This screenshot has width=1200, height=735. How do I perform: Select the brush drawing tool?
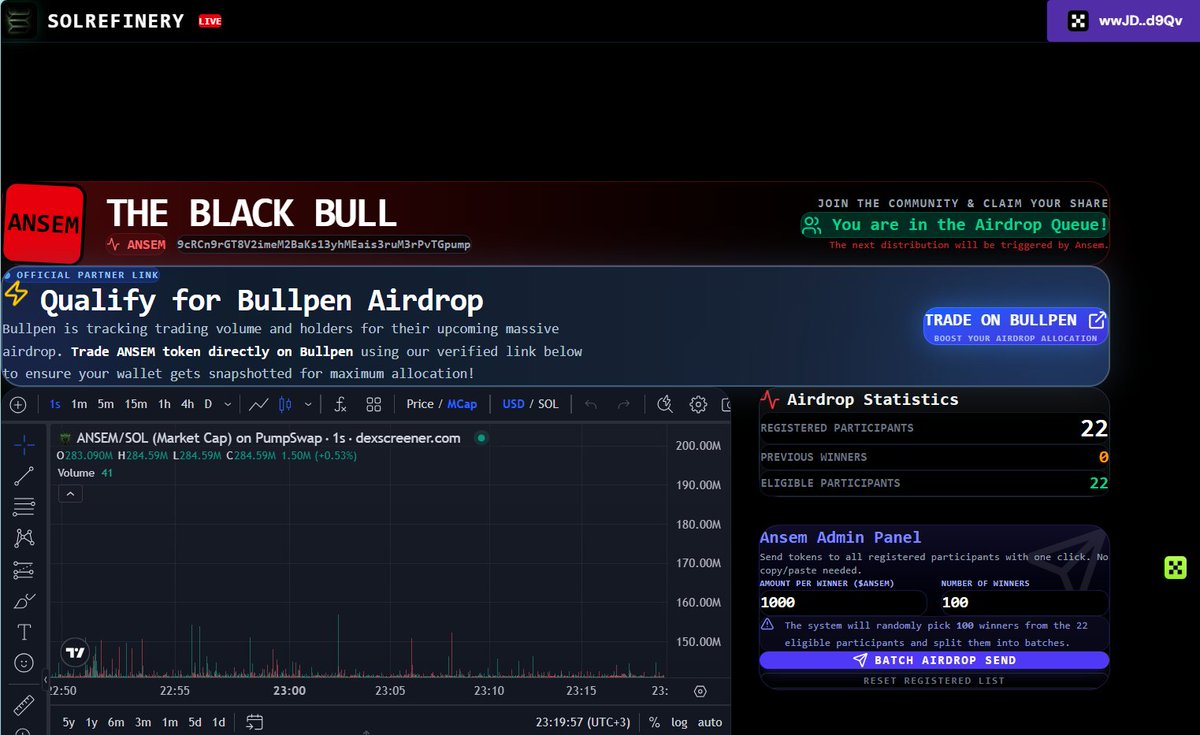(x=24, y=601)
